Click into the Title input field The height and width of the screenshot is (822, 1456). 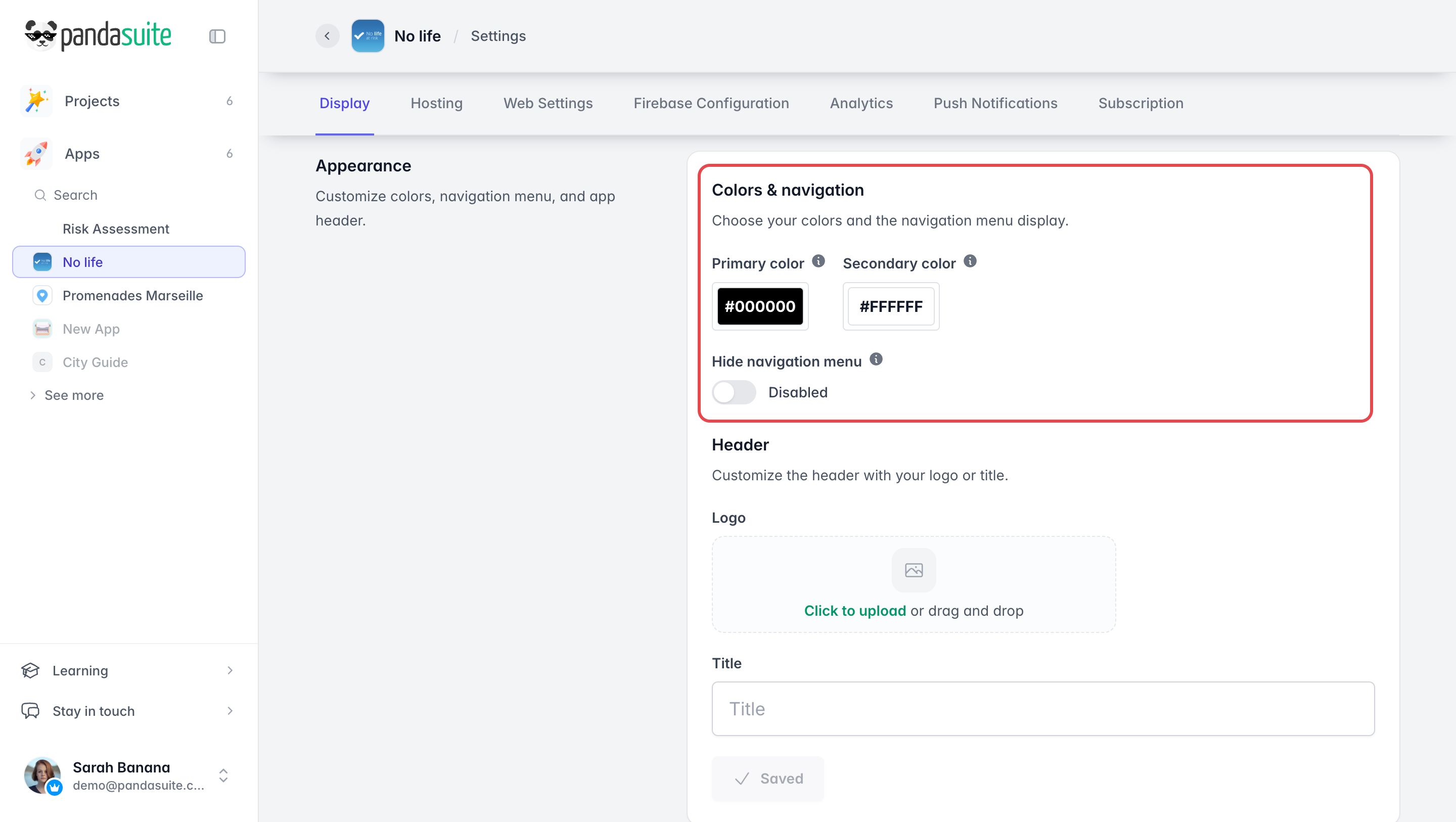pos(1043,708)
